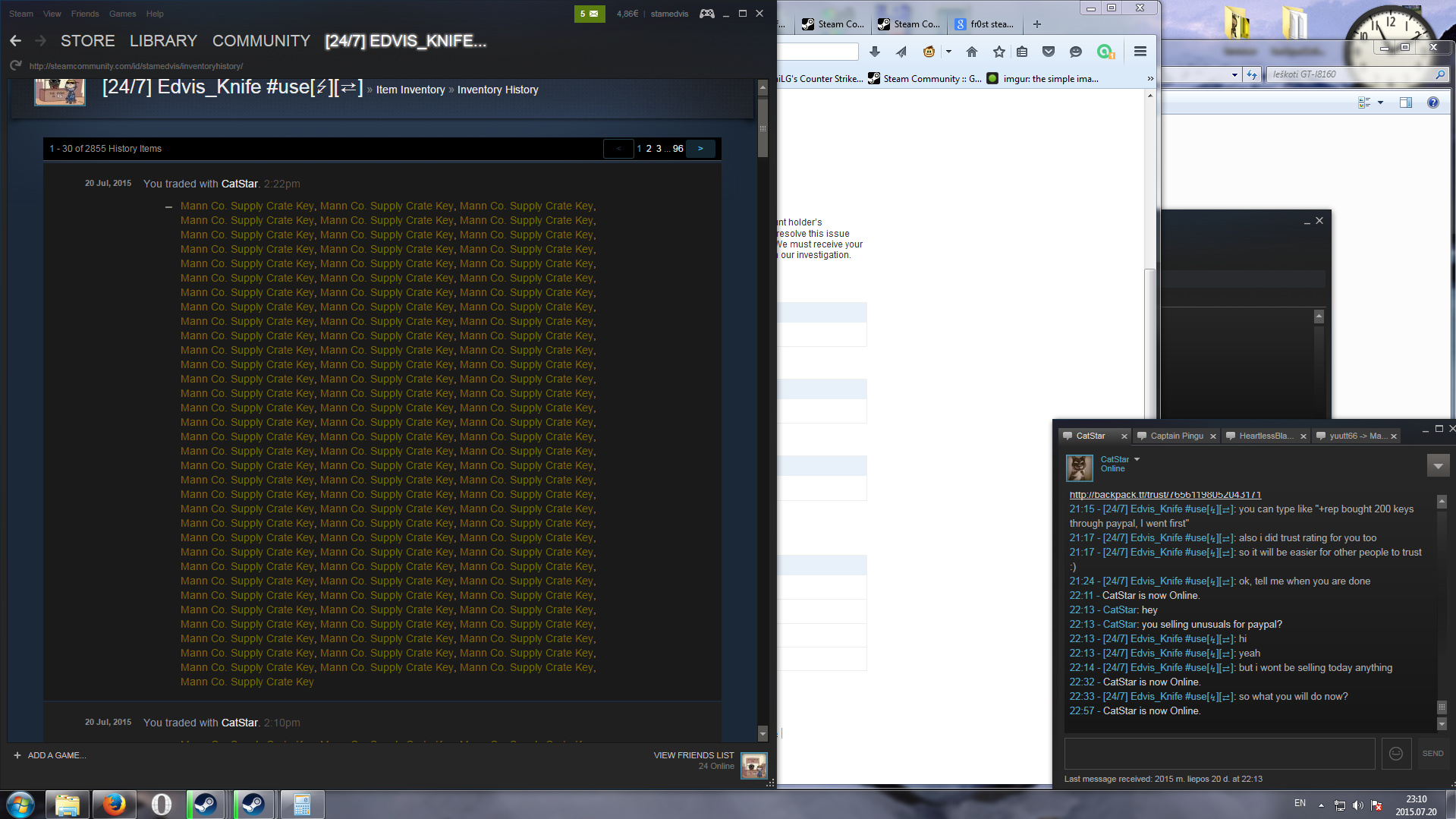The height and width of the screenshot is (819, 1456).
Task: Open the emoticon picker in chat
Action: coord(1395,754)
